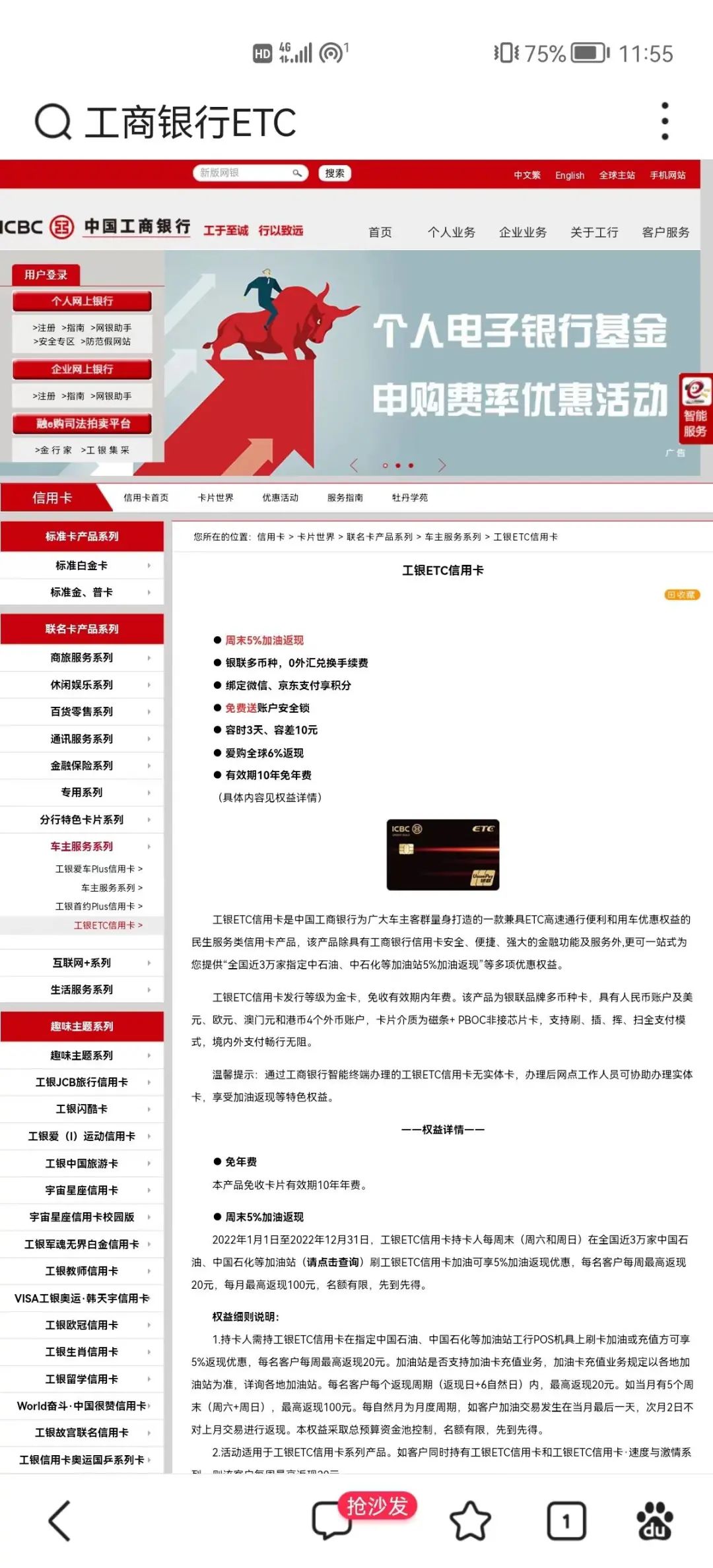Expand the 商旅服务系列 category
This screenshot has width=713, height=1568.
click(x=82, y=657)
